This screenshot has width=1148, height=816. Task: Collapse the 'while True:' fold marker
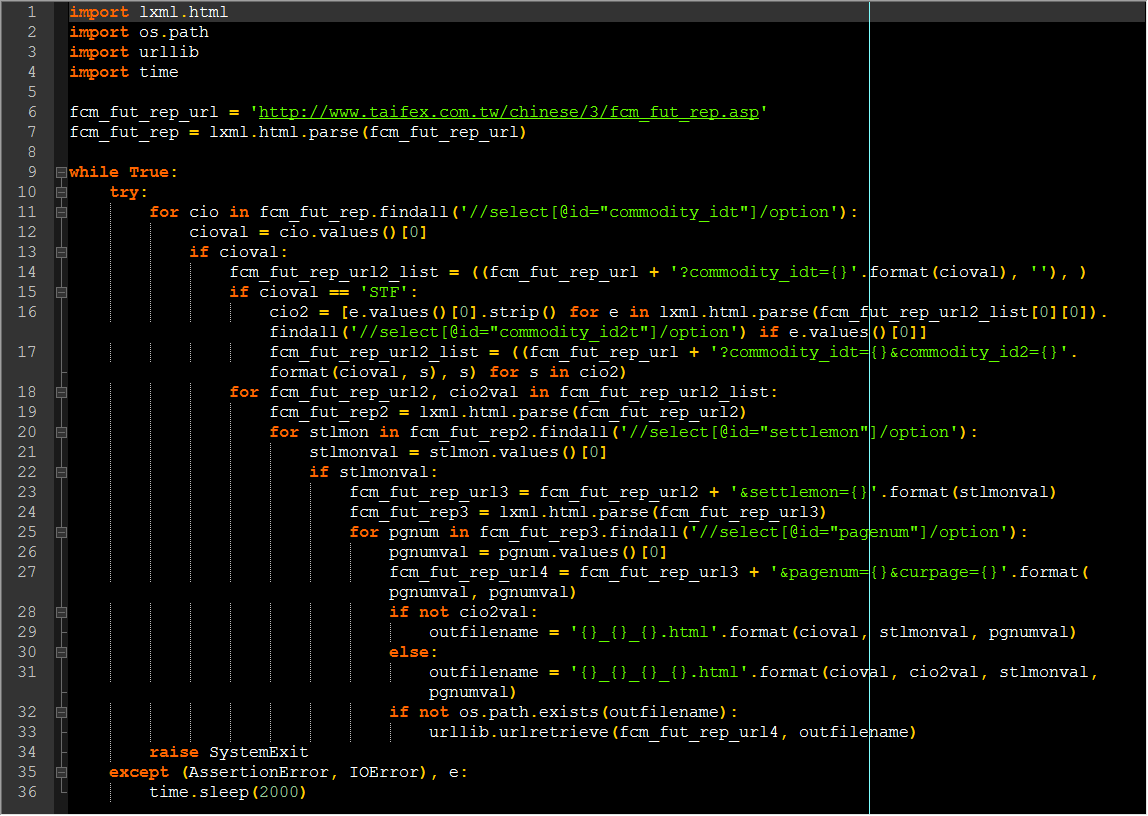click(x=62, y=173)
